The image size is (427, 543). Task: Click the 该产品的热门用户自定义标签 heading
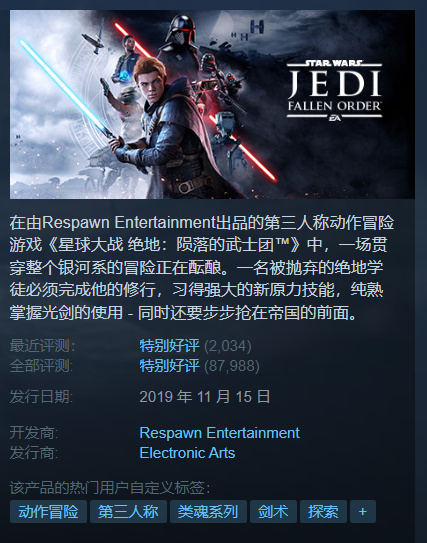coord(110,488)
